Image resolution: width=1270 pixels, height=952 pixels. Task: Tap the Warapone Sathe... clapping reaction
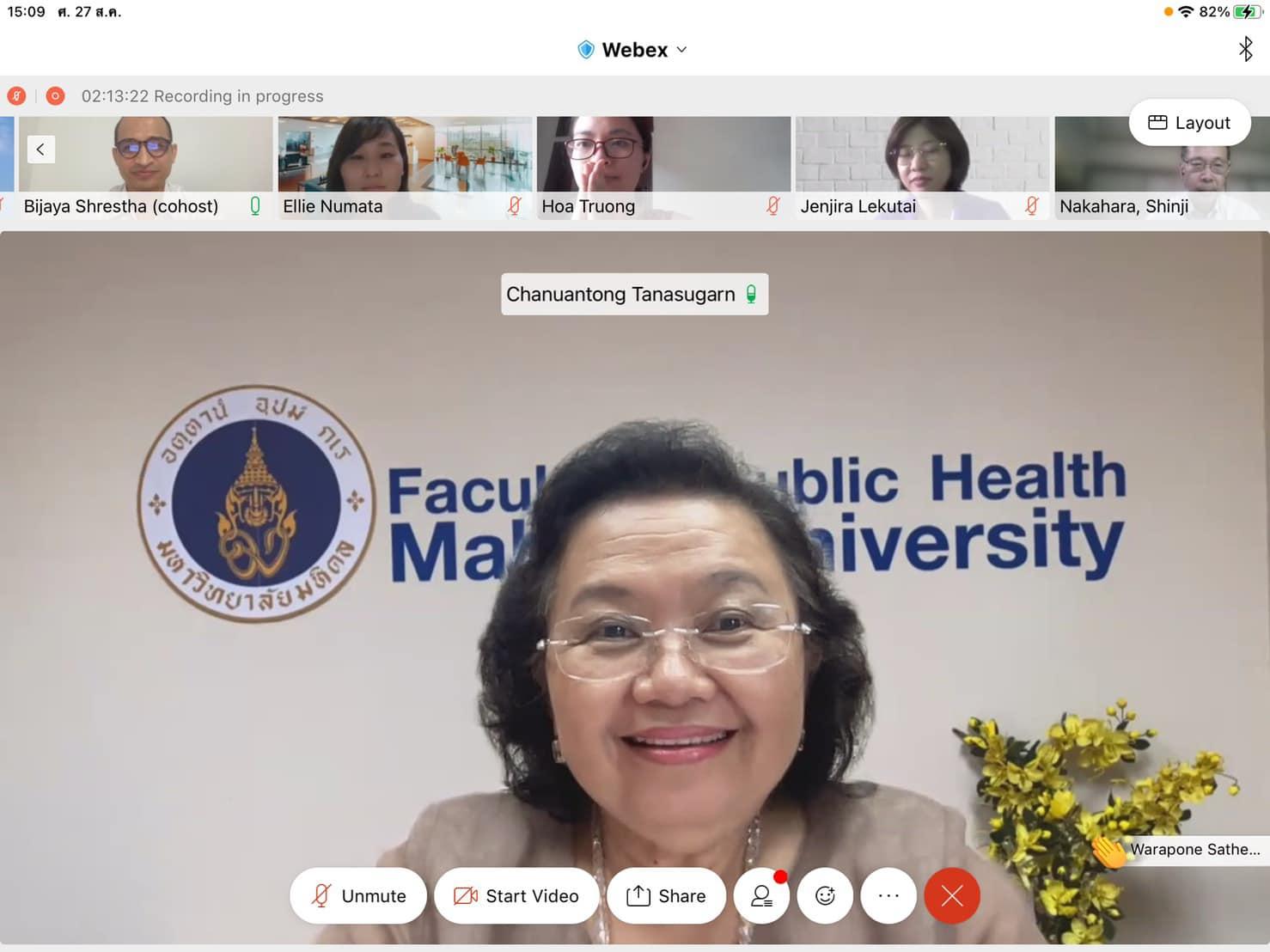point(1108,851)
